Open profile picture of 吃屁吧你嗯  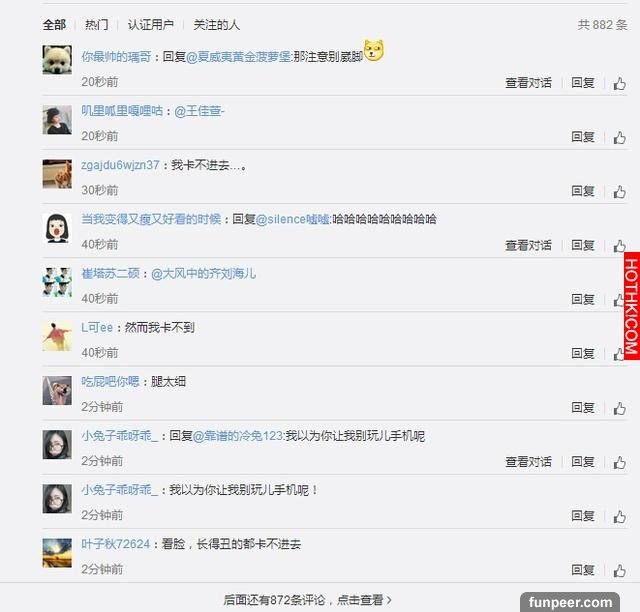coord(57,390)
